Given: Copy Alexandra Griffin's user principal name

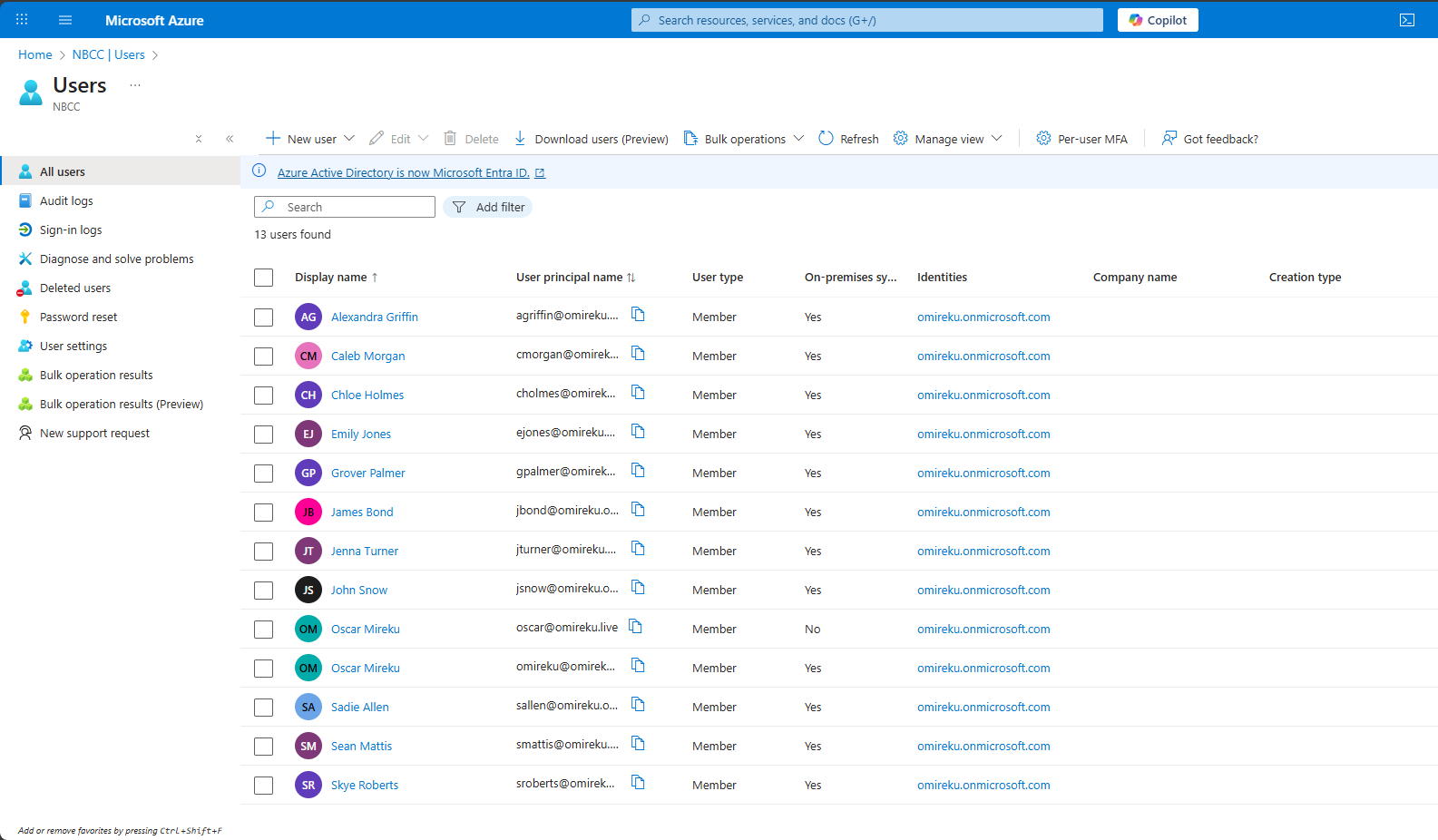Looking at the screenshot, I should (x=638, y=315).
